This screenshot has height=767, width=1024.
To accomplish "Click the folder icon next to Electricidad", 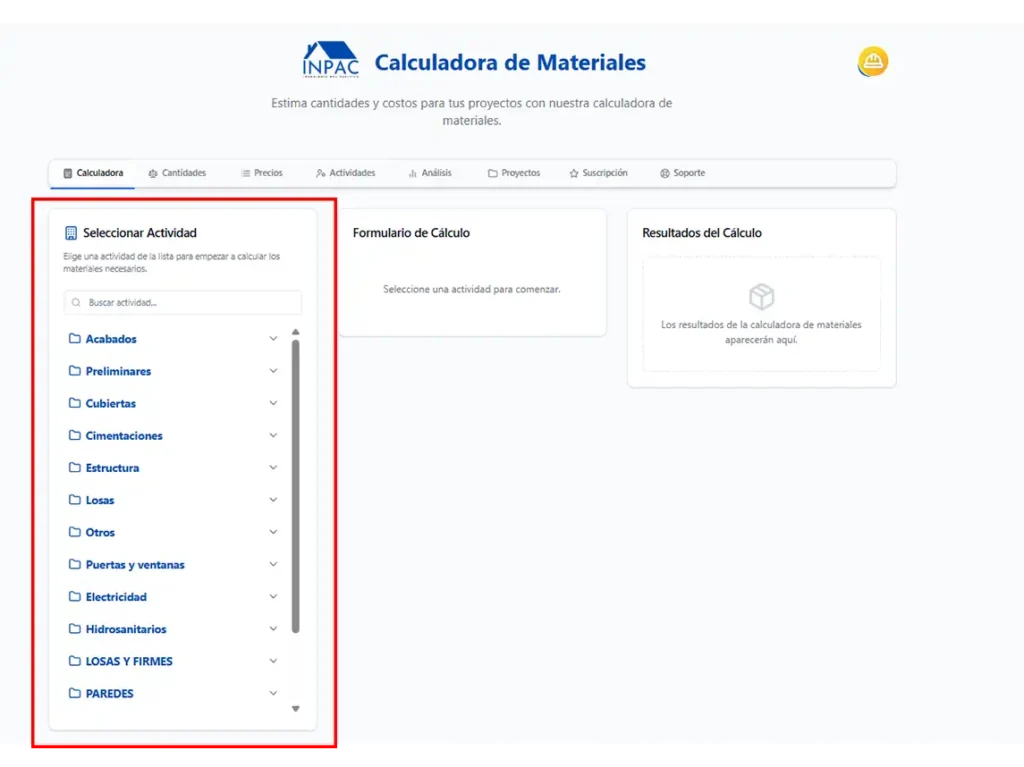I will click(x=76, y=596).
